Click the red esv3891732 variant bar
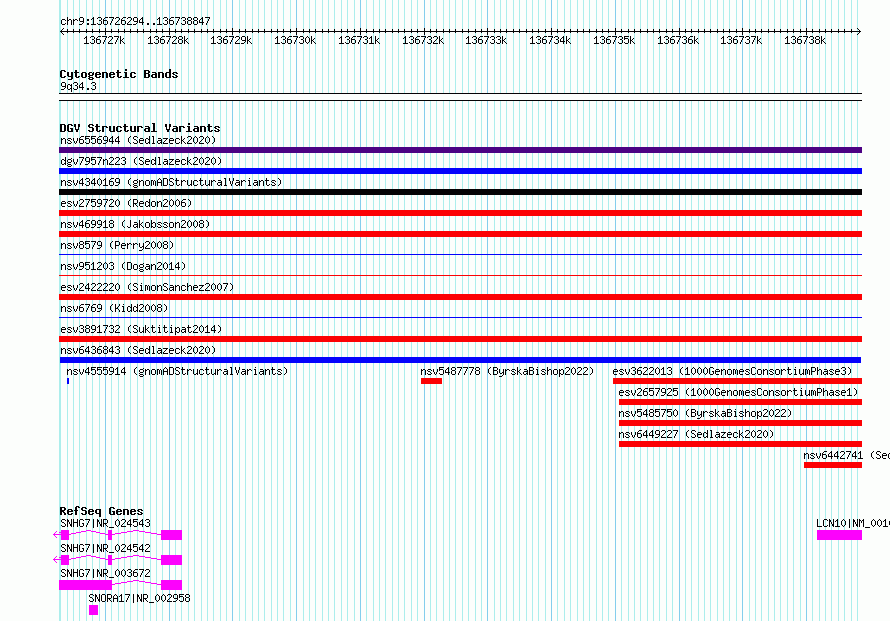The image size is (890, 621). pyautogui.click(x=460, y=339)
